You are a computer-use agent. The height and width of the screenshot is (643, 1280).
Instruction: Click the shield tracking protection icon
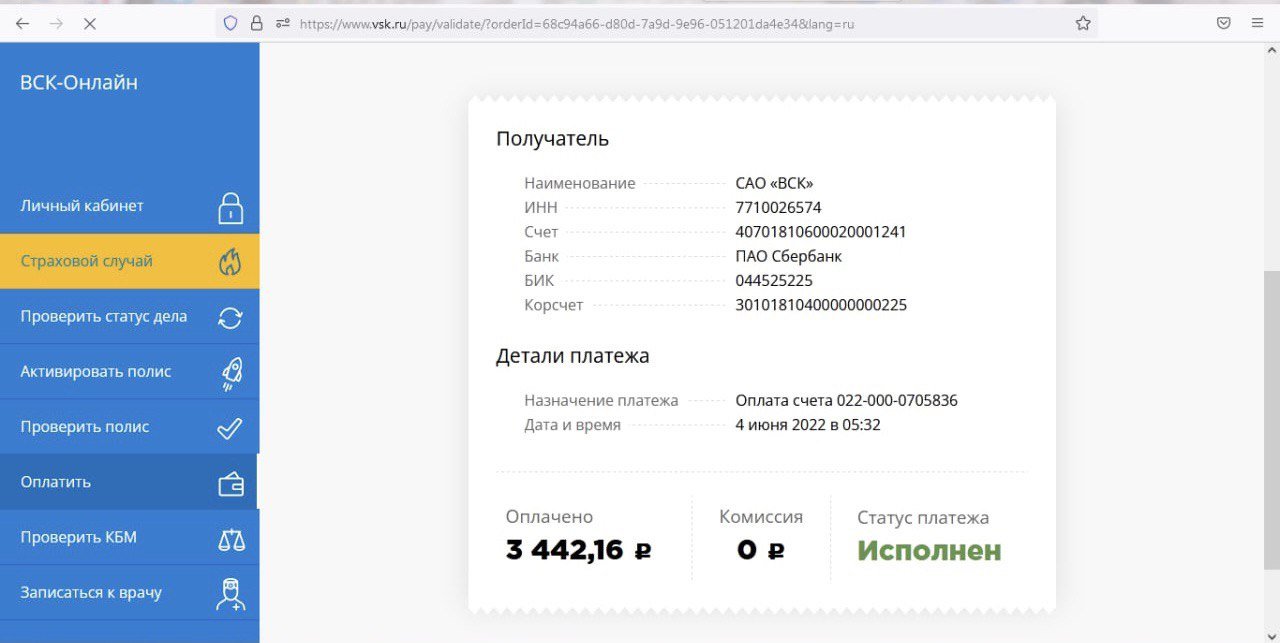230,23
